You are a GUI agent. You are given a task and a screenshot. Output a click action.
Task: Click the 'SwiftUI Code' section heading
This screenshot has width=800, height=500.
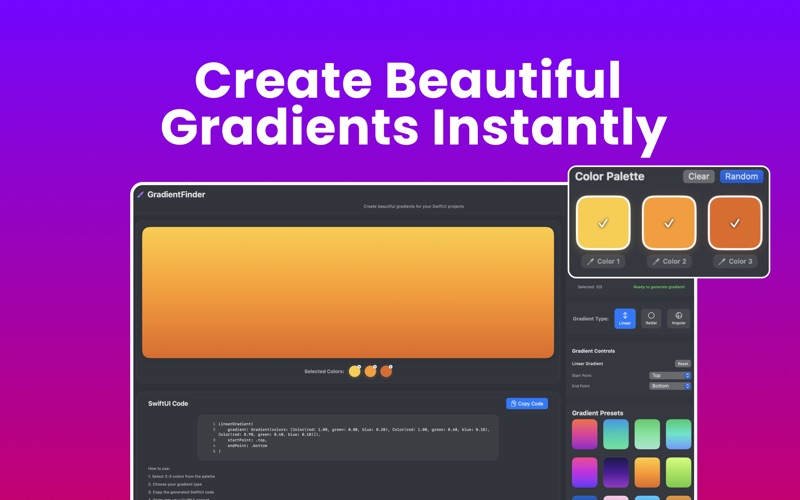click(x=168, y=404)
